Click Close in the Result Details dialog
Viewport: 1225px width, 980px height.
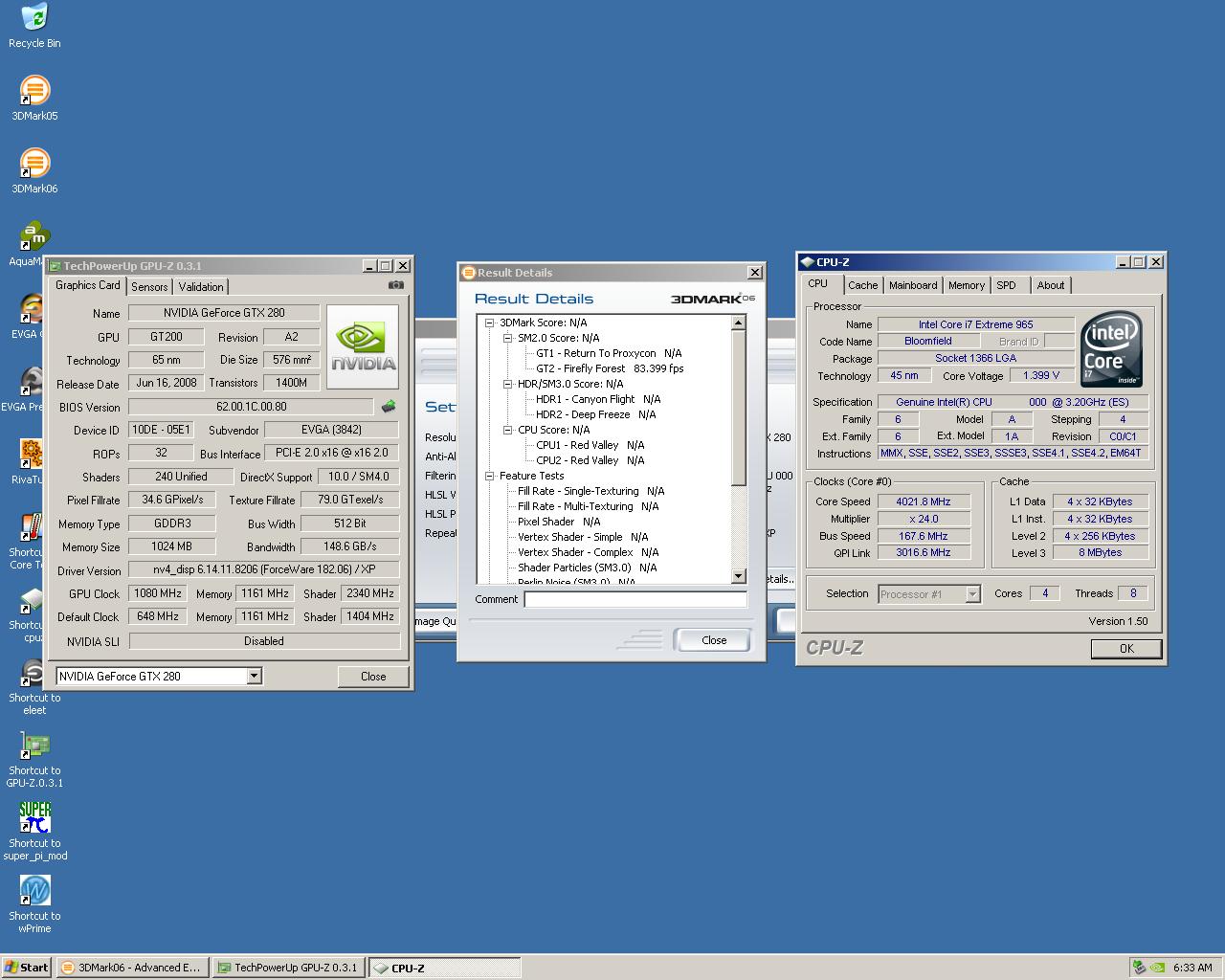pyautogui.click(x=714, y=640)
